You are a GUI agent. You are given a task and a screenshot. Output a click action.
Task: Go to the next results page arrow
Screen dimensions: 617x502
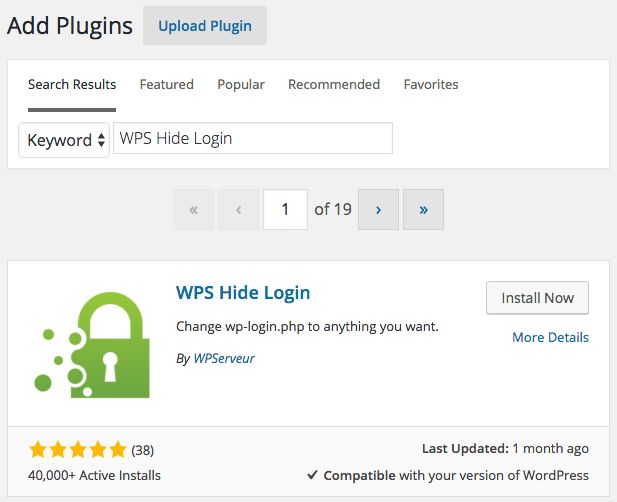pos(378,209)
